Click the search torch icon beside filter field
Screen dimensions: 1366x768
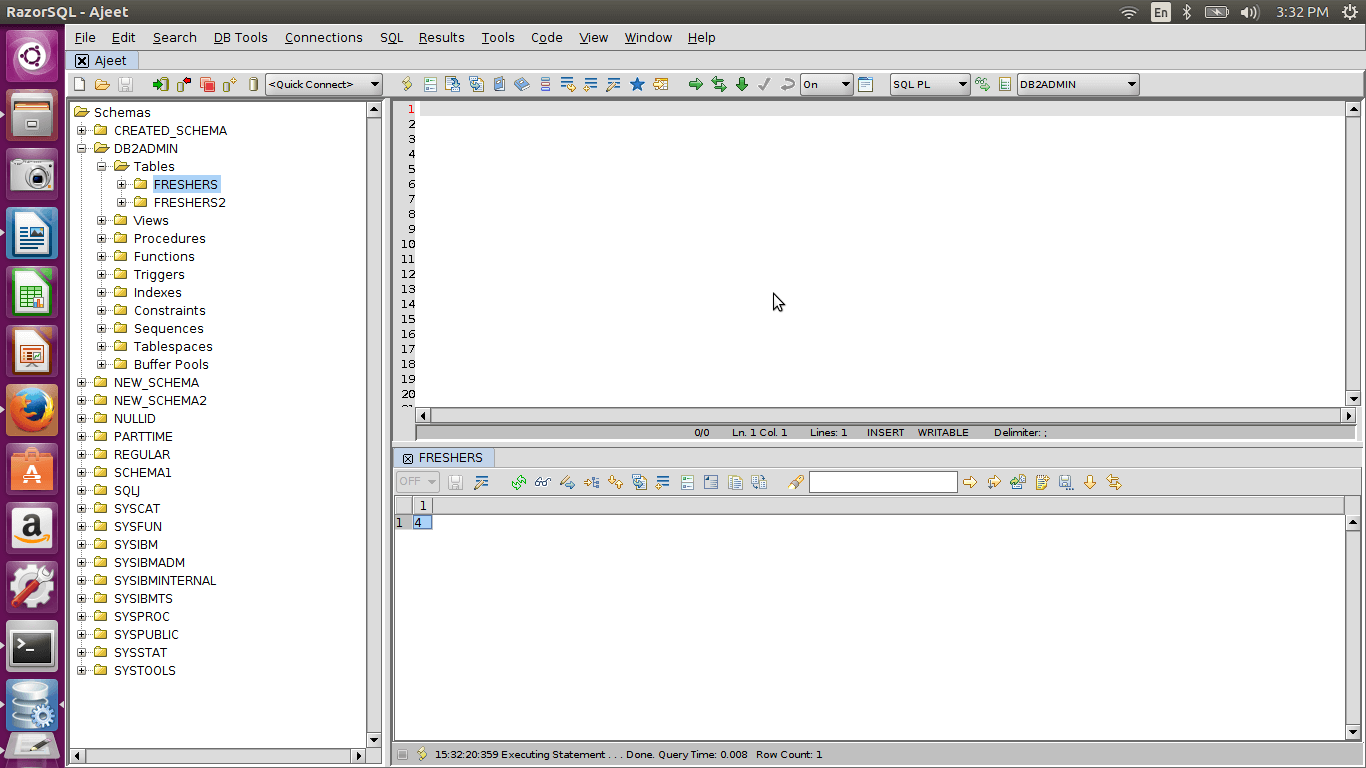[795, 482]
